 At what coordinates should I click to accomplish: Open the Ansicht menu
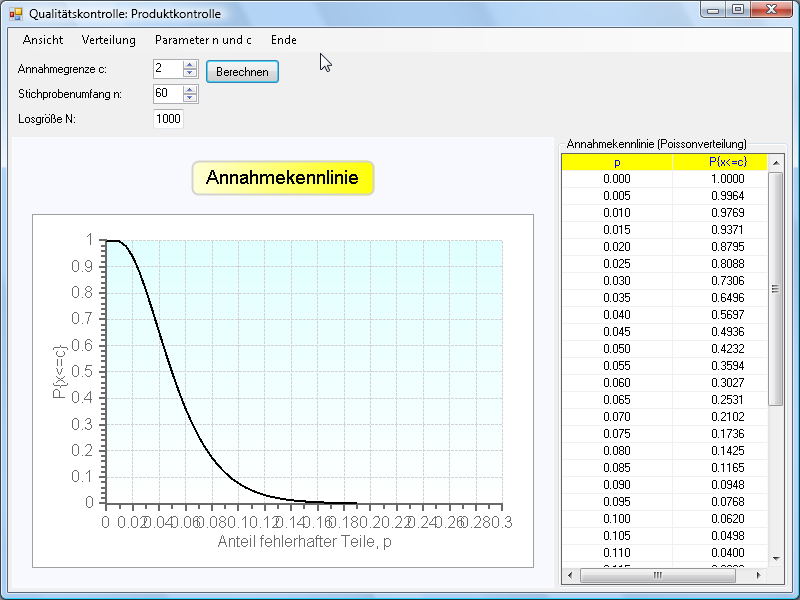coord(43,40)
